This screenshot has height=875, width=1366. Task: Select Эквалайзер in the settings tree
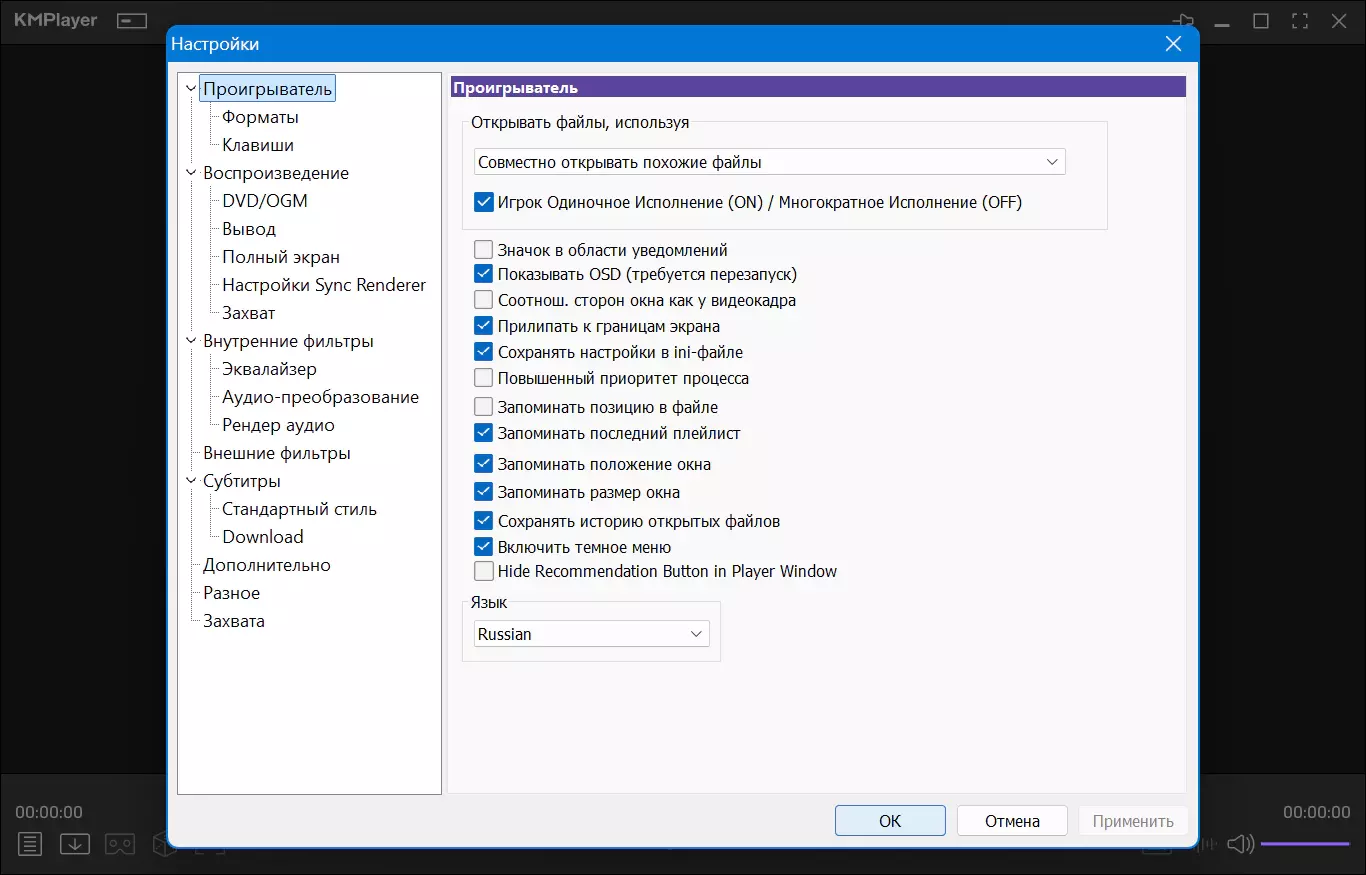pyautogui.click(x=269, y=369)
